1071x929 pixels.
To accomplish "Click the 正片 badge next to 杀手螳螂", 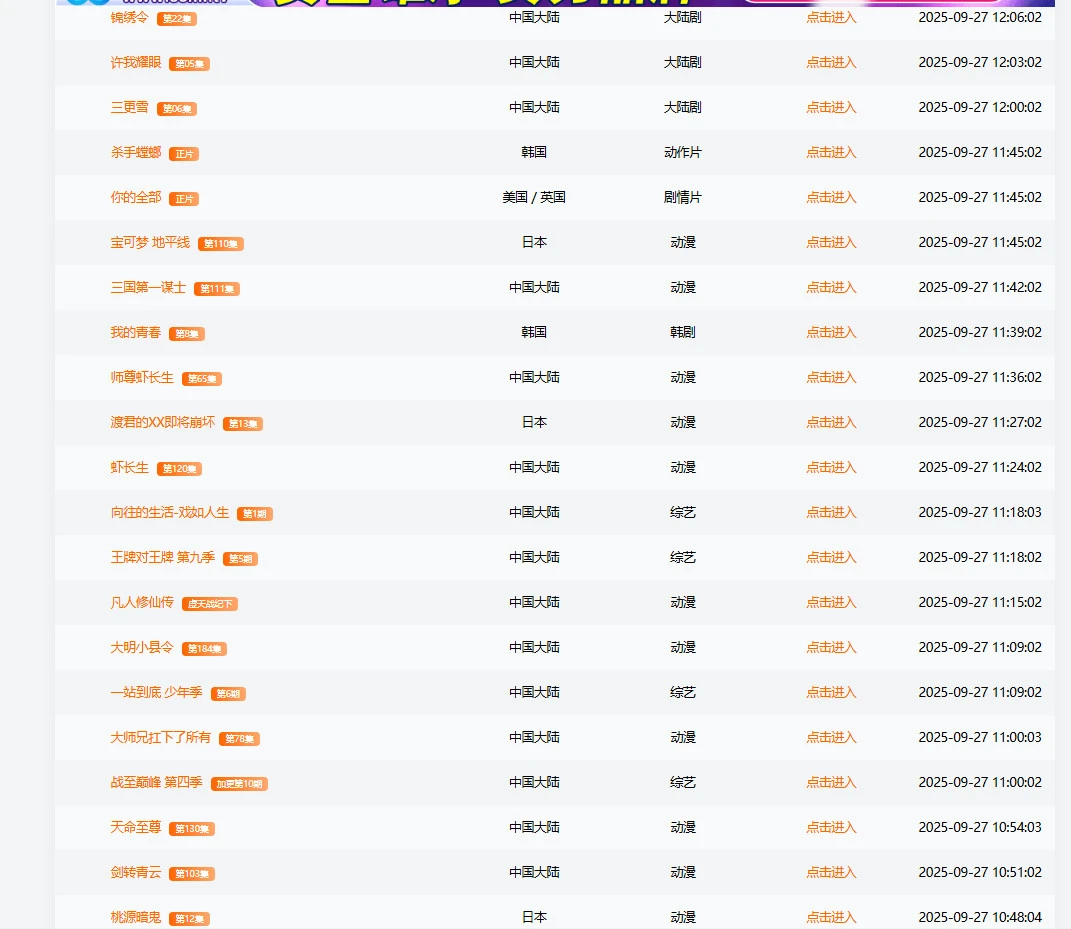I will point(184,154).
